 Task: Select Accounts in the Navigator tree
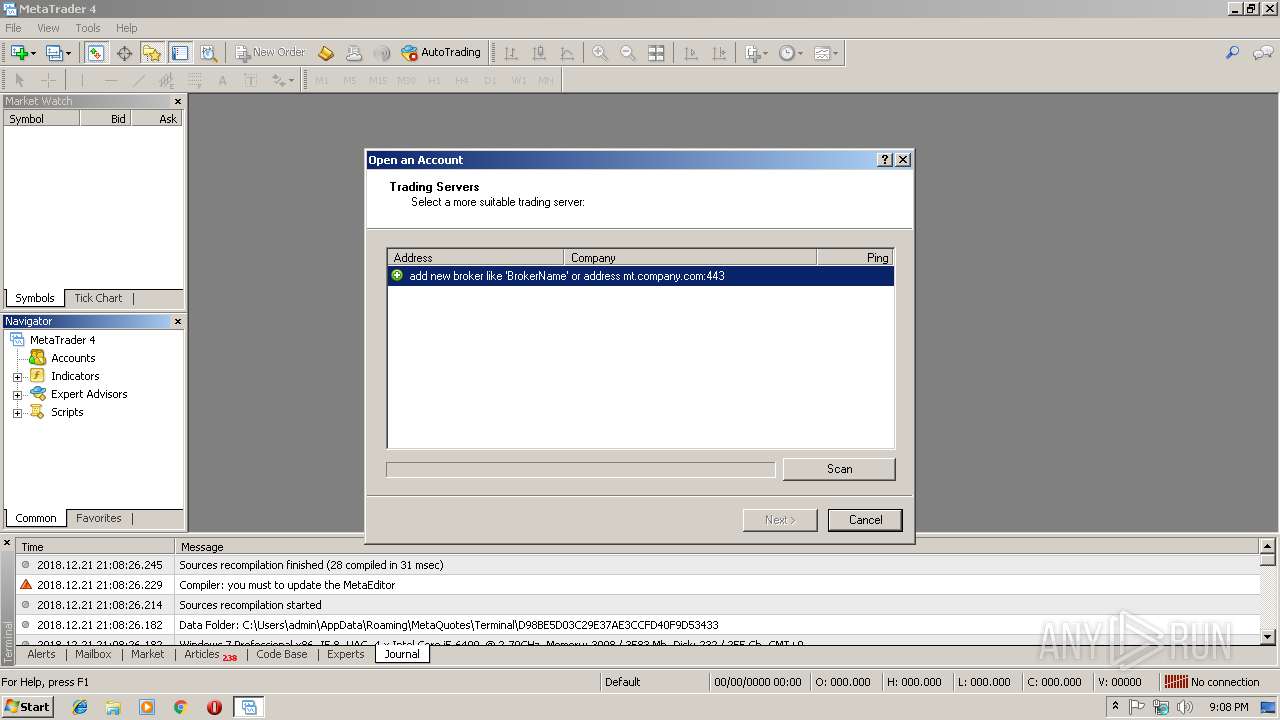pyautogui.click(x=73, y=358)
